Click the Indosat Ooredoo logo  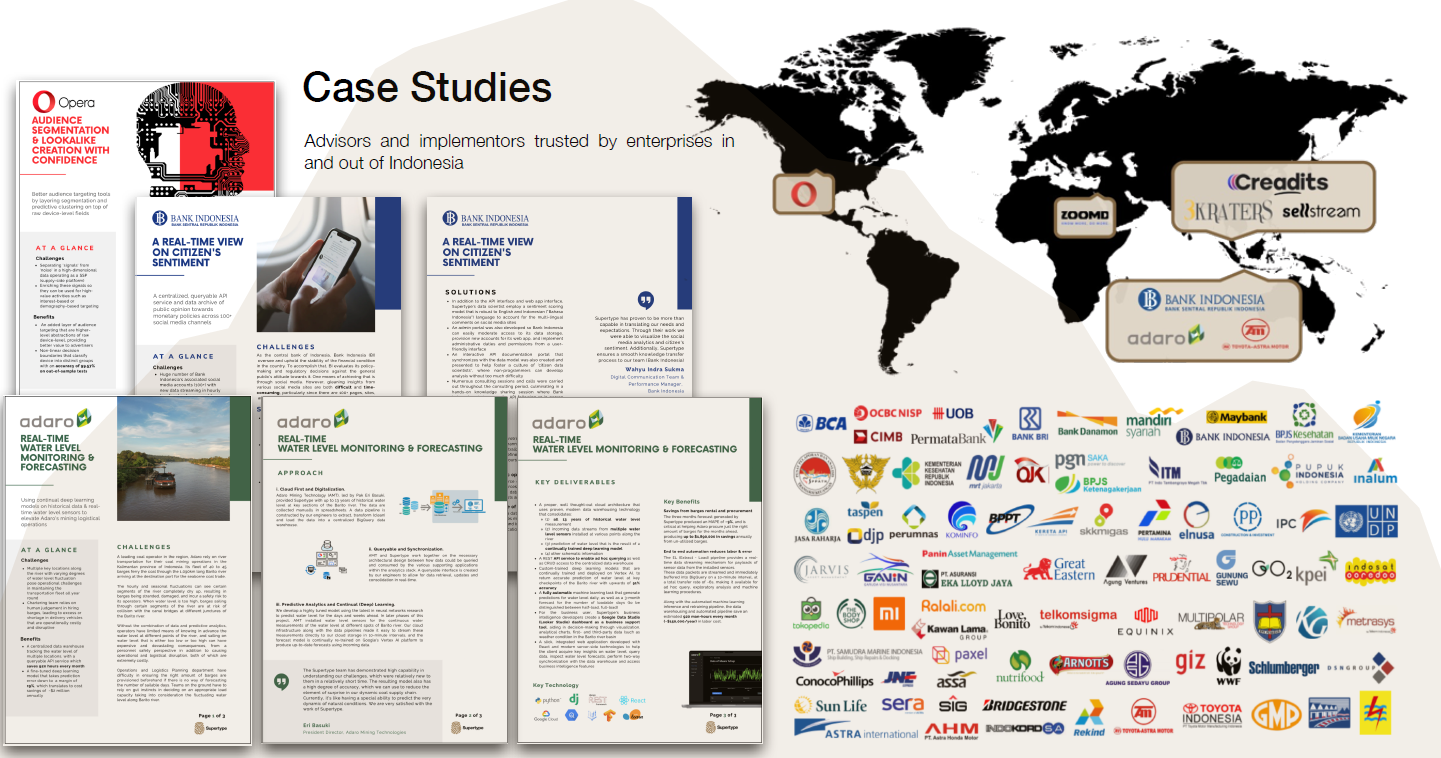(x=1369, y=573)
